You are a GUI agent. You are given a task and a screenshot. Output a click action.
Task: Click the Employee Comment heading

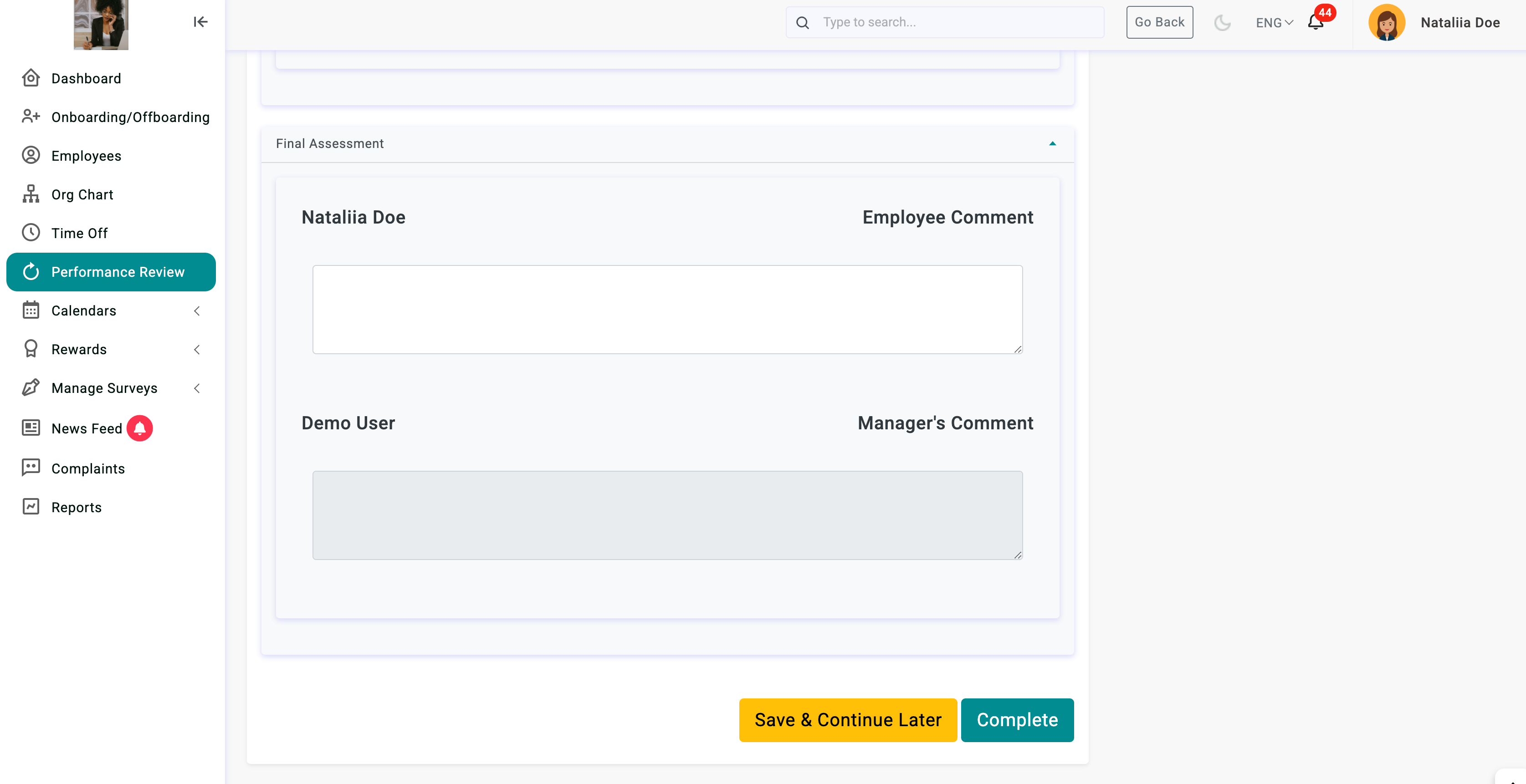[x=948, y=217]
